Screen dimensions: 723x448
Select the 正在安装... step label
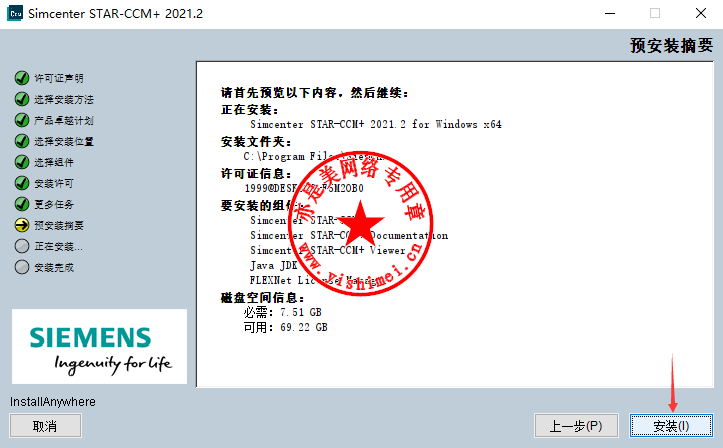click(x=59, y=247)
